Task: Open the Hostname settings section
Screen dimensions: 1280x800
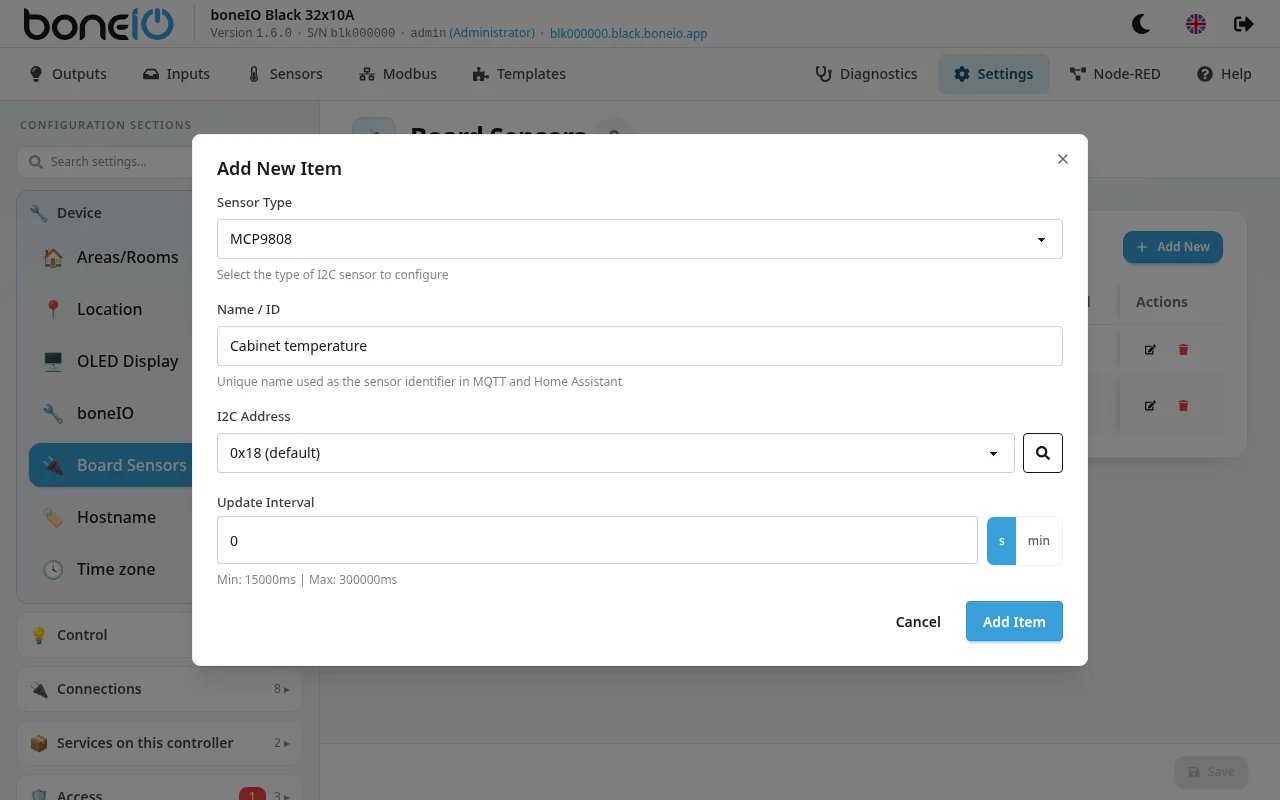Action: (110, 517)
